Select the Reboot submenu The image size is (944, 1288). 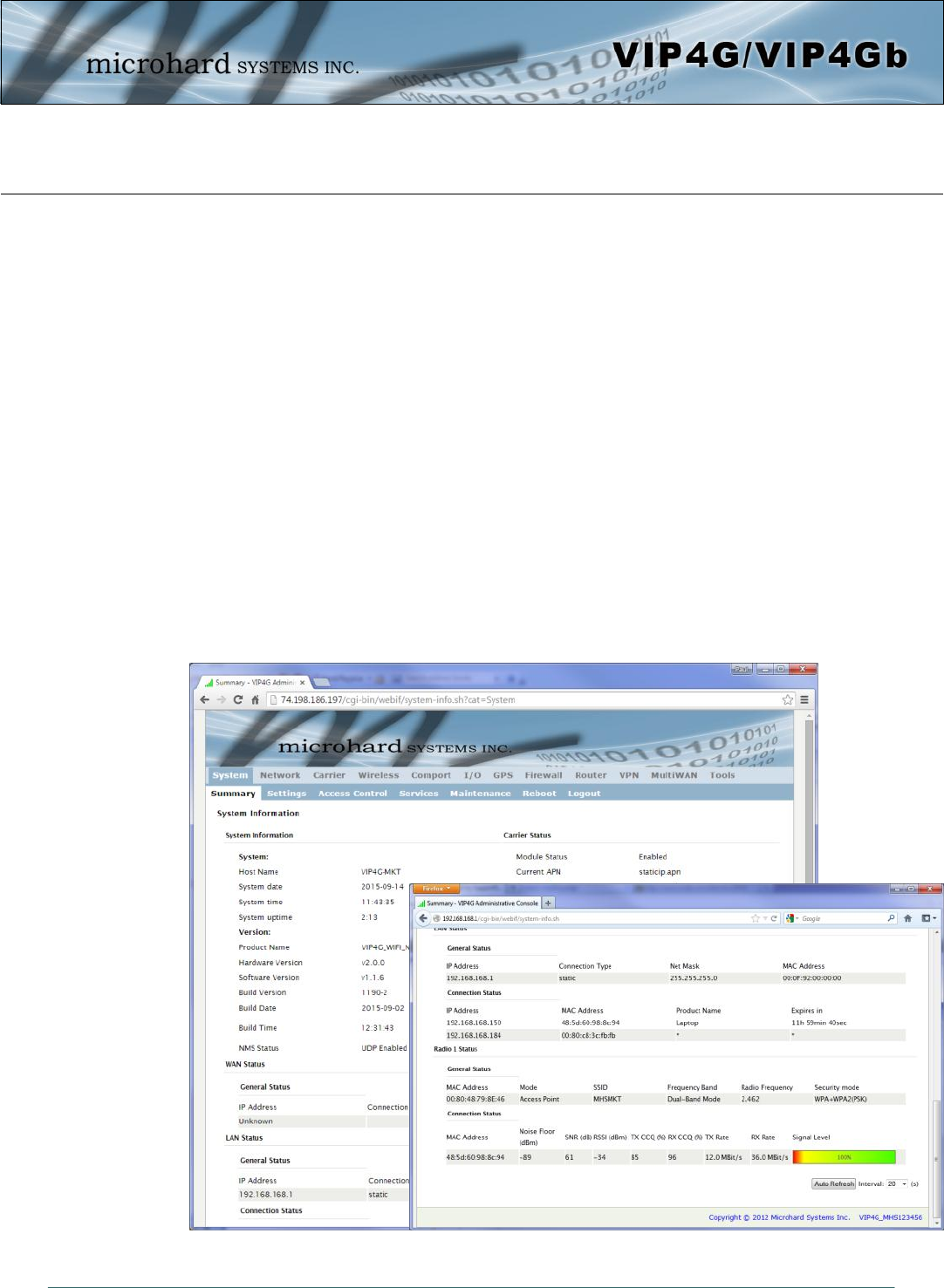coord(539,794)
